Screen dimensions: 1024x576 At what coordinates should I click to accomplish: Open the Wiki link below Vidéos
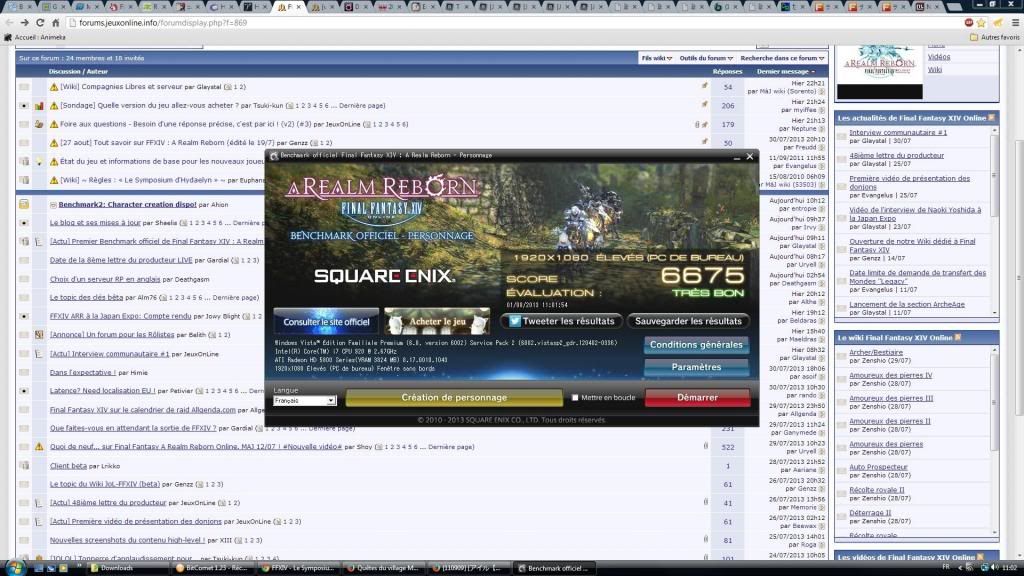click(935, 70)
